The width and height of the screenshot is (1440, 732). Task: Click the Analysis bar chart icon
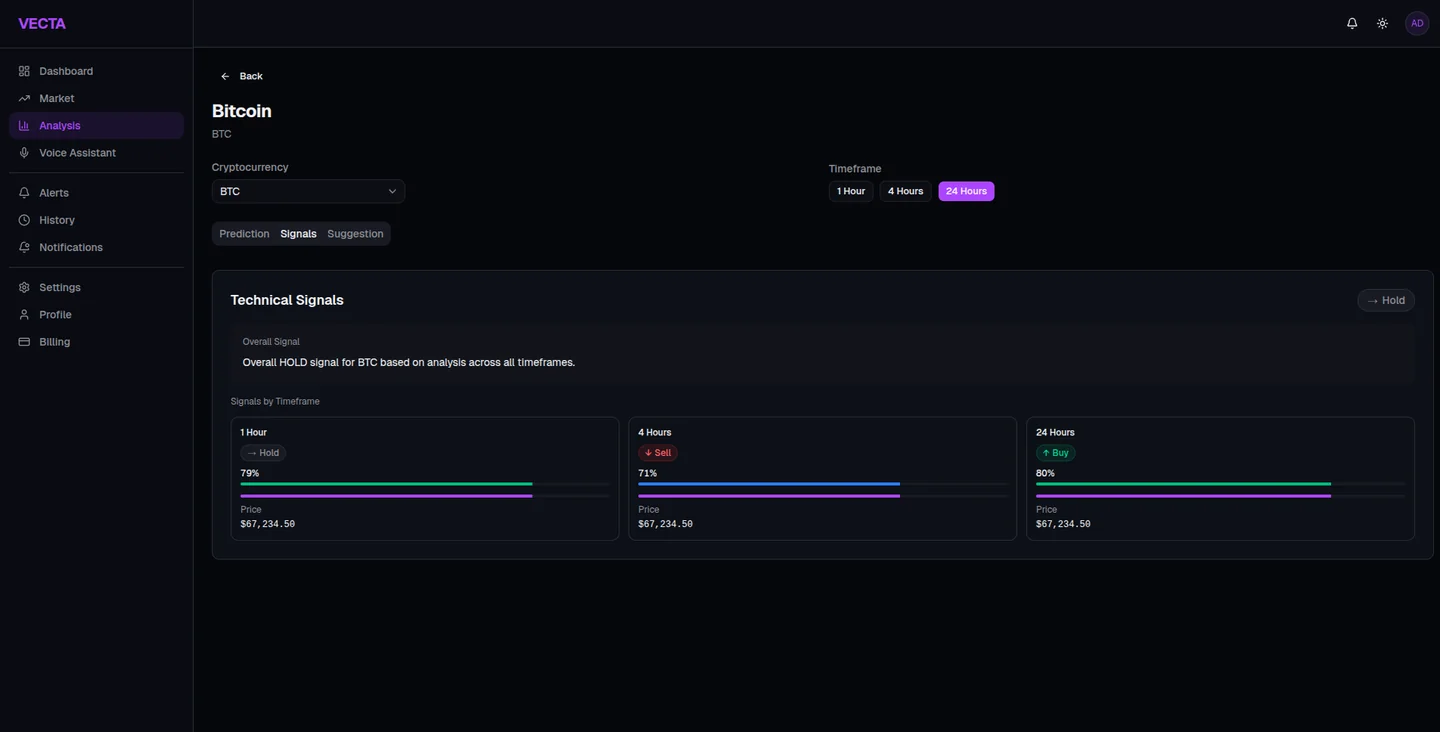(24, 125)
